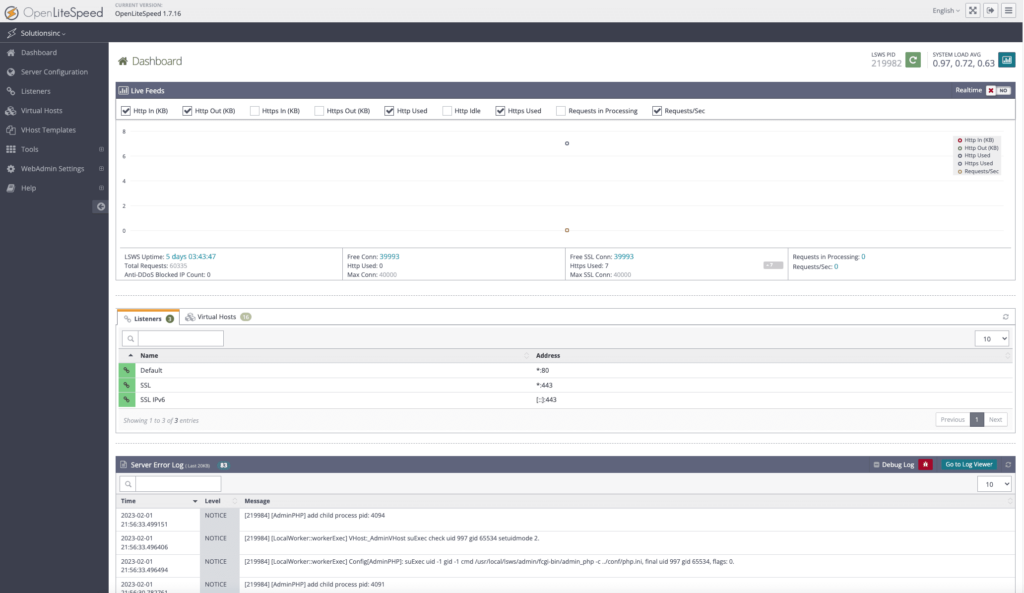Expand the Help submenu plus icon

pos(101,188)
